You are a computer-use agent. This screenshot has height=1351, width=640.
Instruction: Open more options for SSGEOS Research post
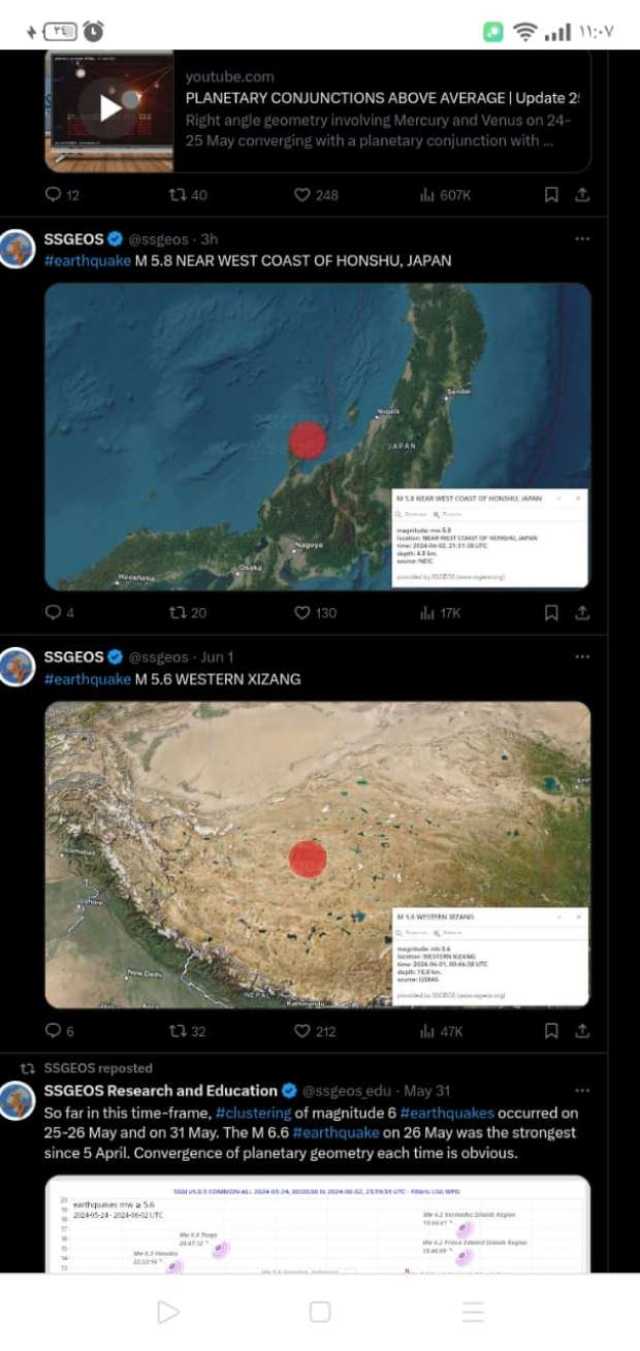pyautogui.click(x=582, y=1091)
